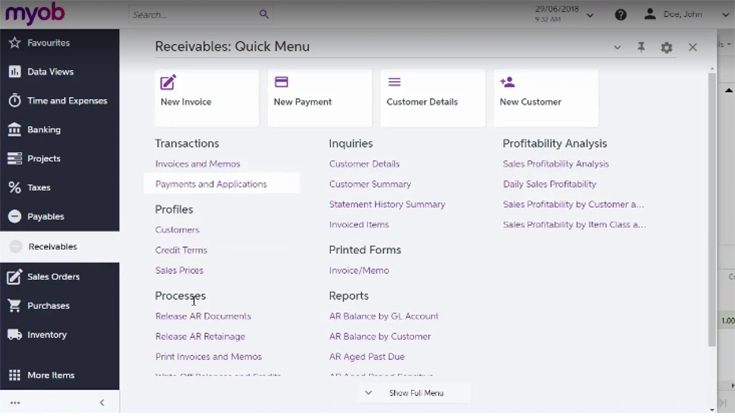Click the New Payment card icon
Image resolution: width=735 pixels, height=416 pixels.
pos(281,82)
